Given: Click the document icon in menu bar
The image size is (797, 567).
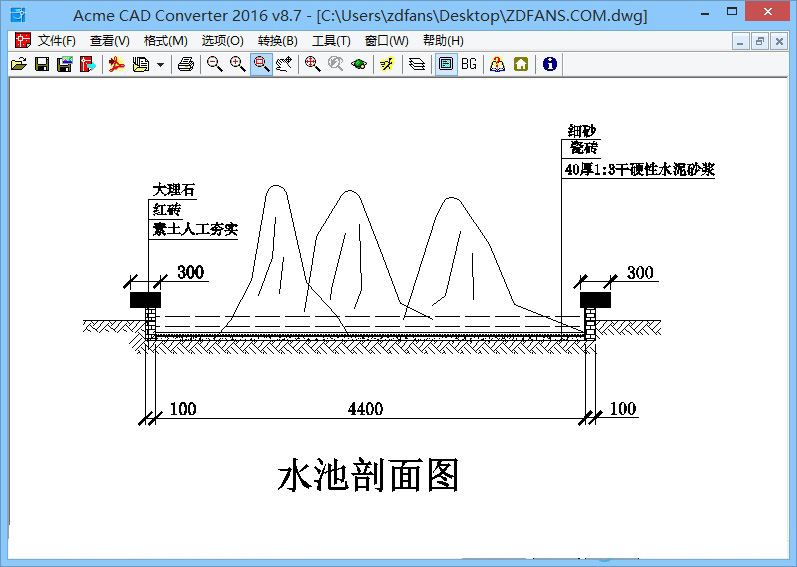Looking at the screenshot, I should click(x=22, y=41).
